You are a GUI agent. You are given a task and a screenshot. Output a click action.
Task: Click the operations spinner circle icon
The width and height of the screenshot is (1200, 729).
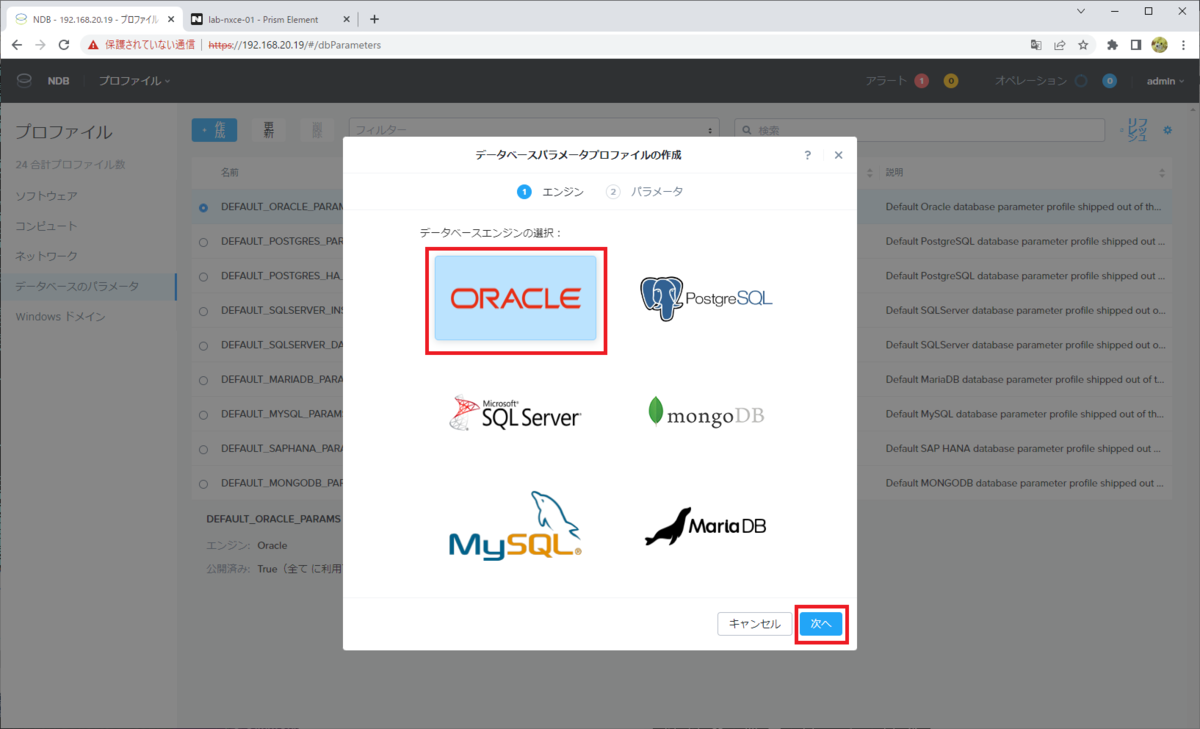(x=1081, y=81)
